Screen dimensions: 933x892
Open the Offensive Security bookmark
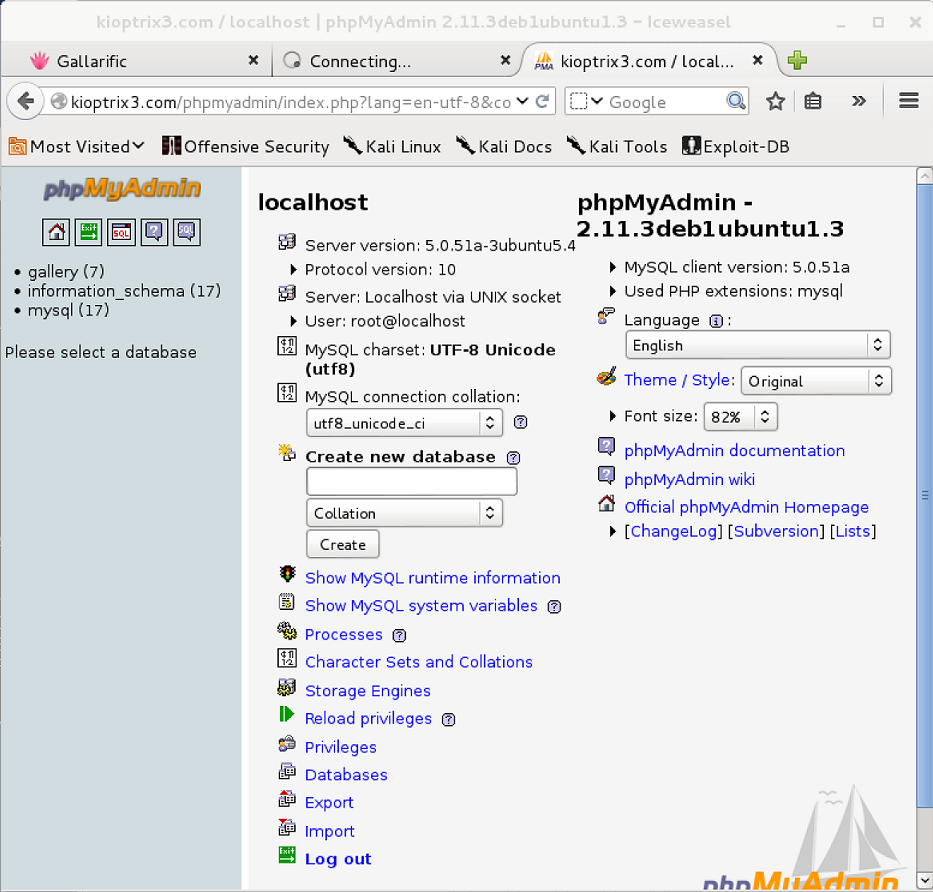(246, 146)
